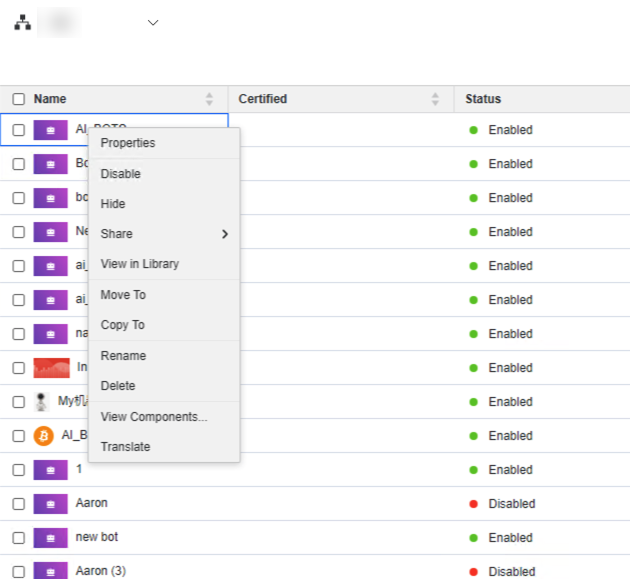Viewport: 630px width, 579px height.
Task: Open the environment dropdown chevron at top
Action: (153, 23)
